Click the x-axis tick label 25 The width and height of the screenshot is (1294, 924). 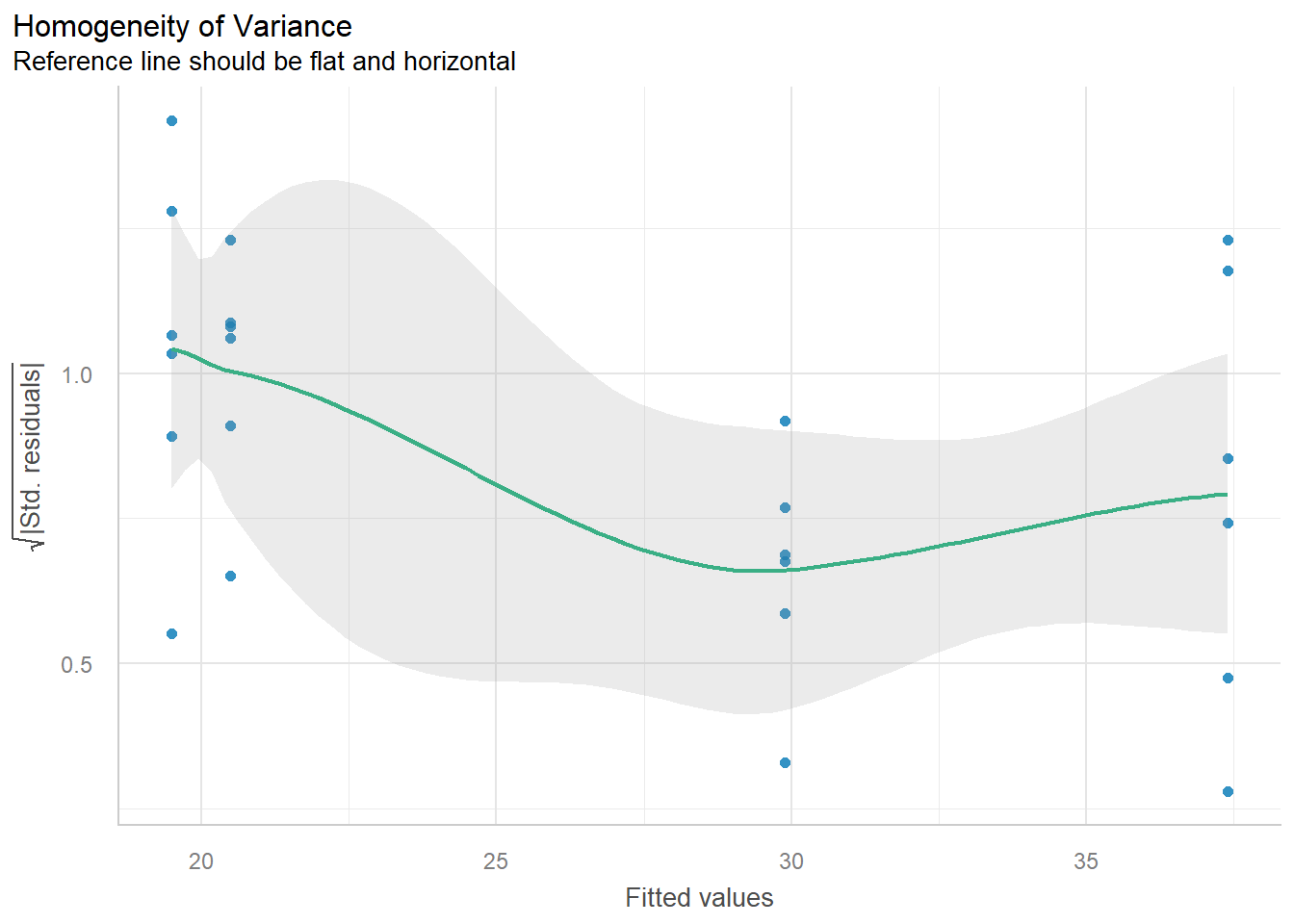tap(495, 861)
